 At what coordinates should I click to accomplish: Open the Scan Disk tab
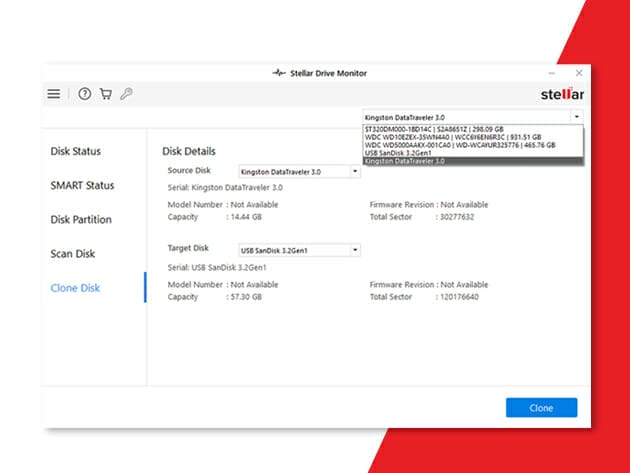tap(73, 254)
